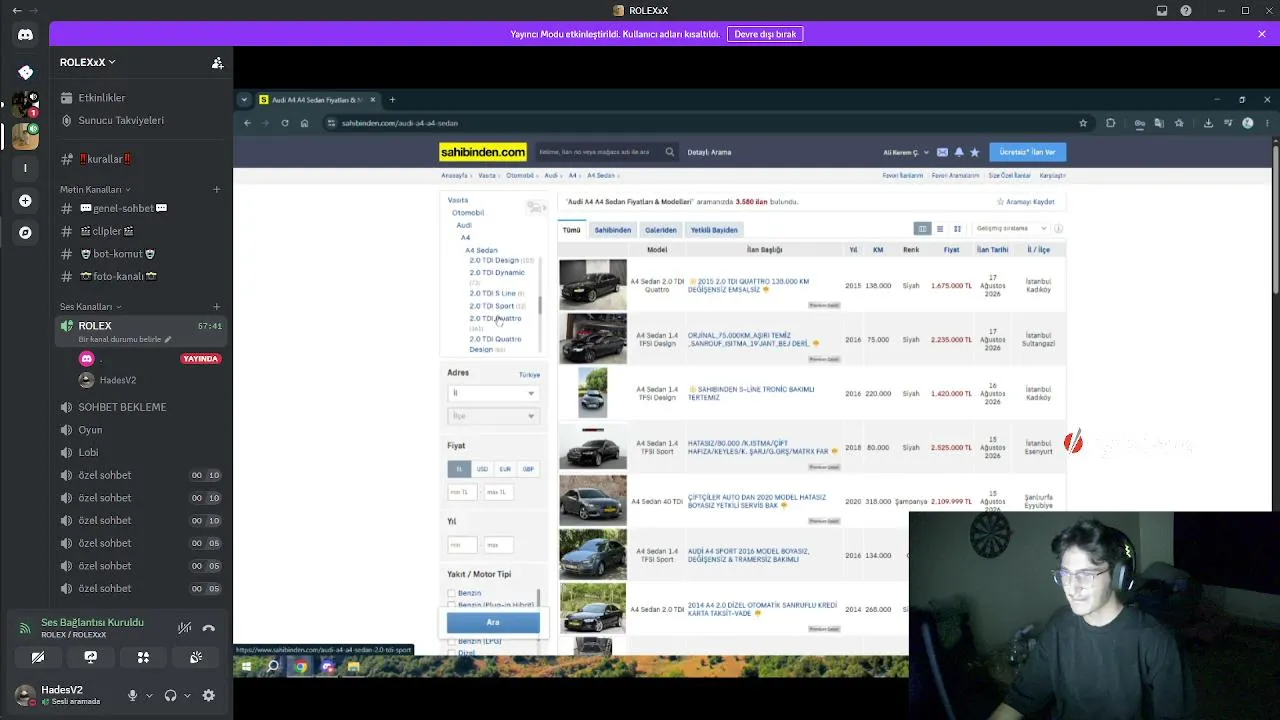The height and width of the screenshot is (720, 1280).
Task: Click the Ara search button in filters
Action: point(493,622)
